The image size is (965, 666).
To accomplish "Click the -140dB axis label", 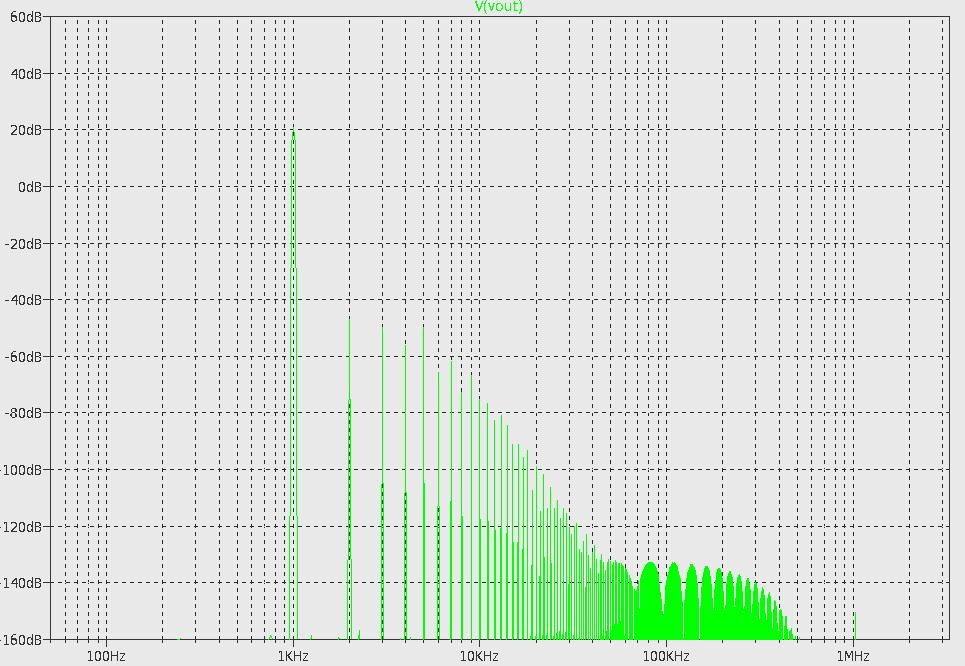I will 22,583.
